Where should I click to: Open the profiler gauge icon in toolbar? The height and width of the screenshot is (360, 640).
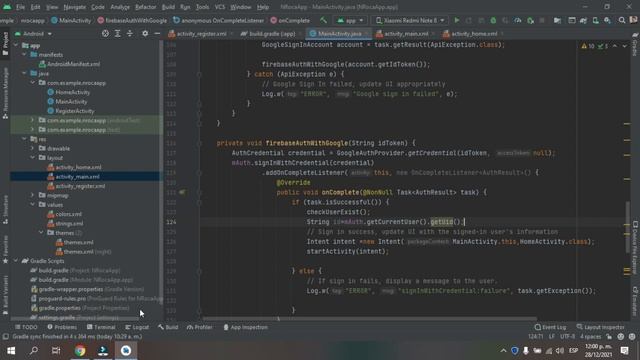518,20
